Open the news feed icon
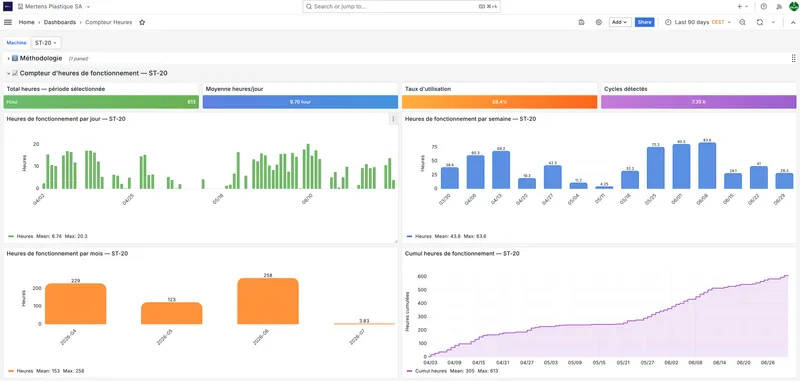Screen dimensions: 800x381 tap(779, 7)
